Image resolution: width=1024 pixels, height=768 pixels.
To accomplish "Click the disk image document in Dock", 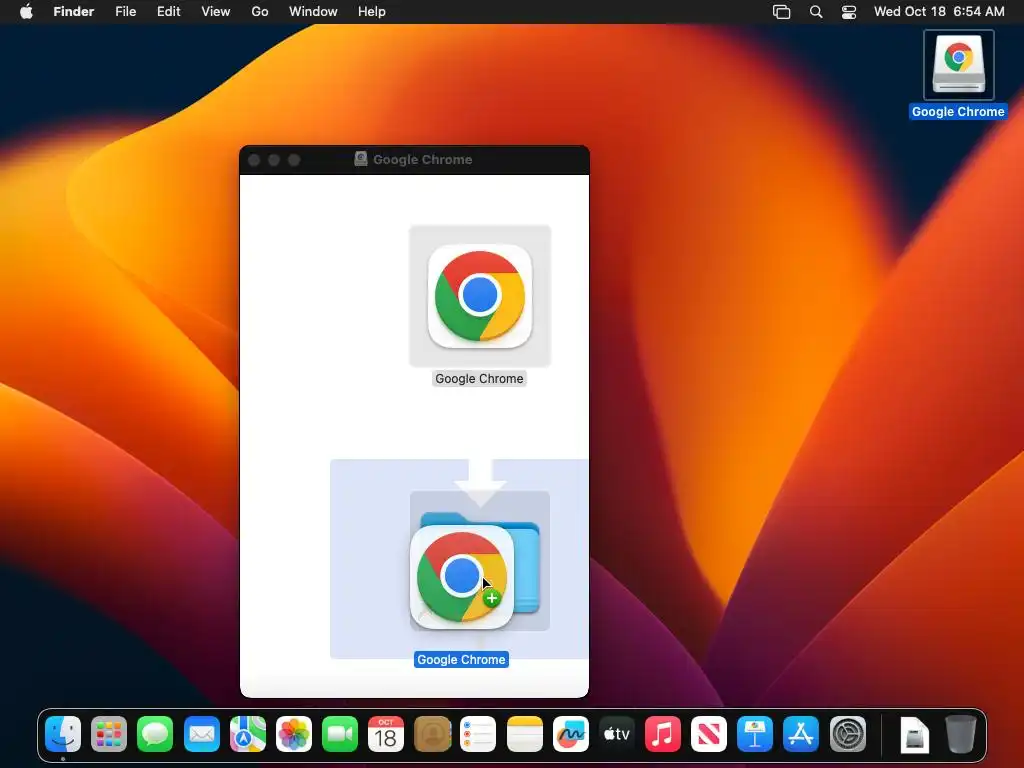I will pyautogui.click(x=914, y=735).
